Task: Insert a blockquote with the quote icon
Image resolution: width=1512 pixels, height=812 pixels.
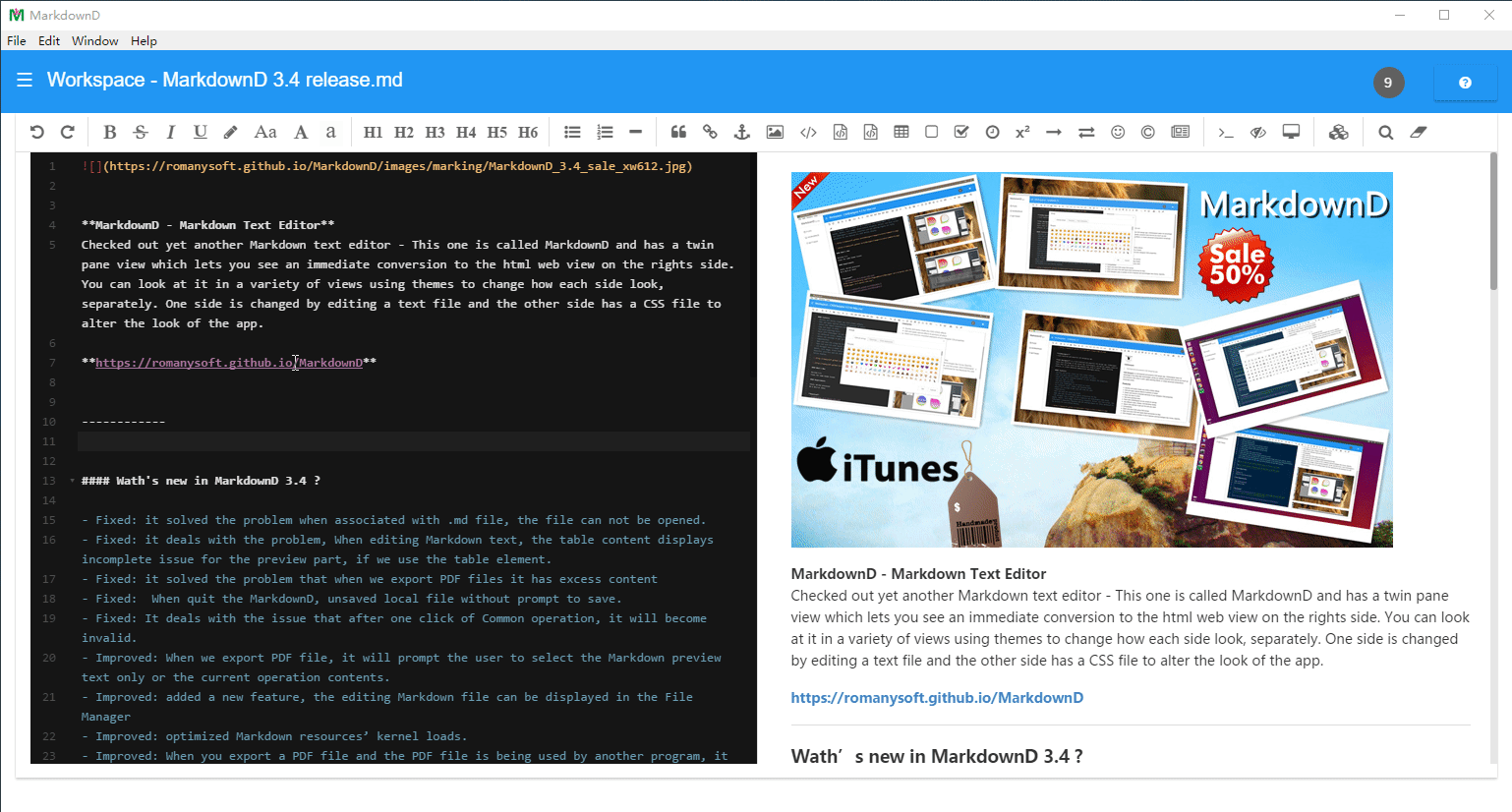Action: point(678,132)
